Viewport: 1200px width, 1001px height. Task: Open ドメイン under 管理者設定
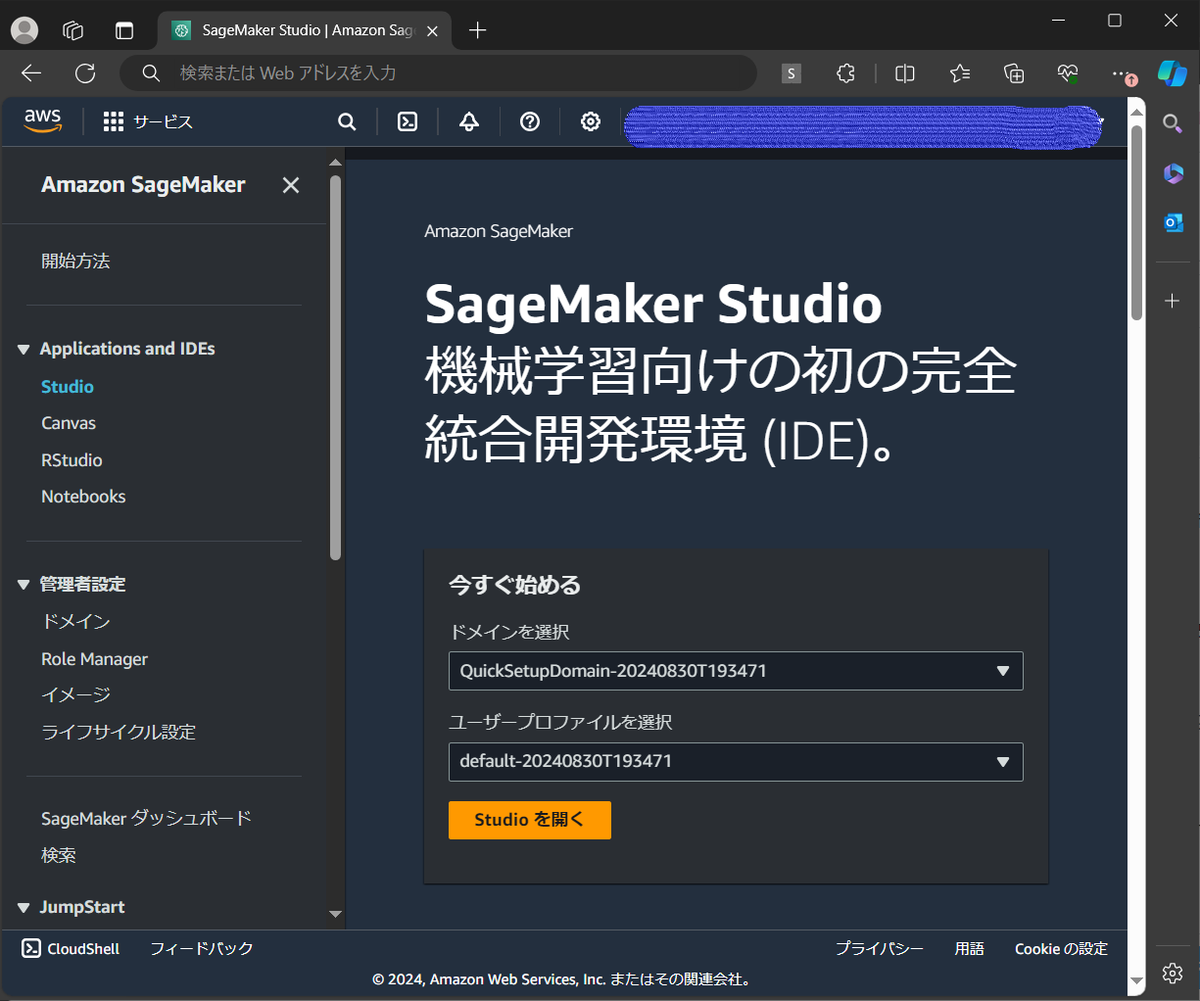[x=75, y=621]
